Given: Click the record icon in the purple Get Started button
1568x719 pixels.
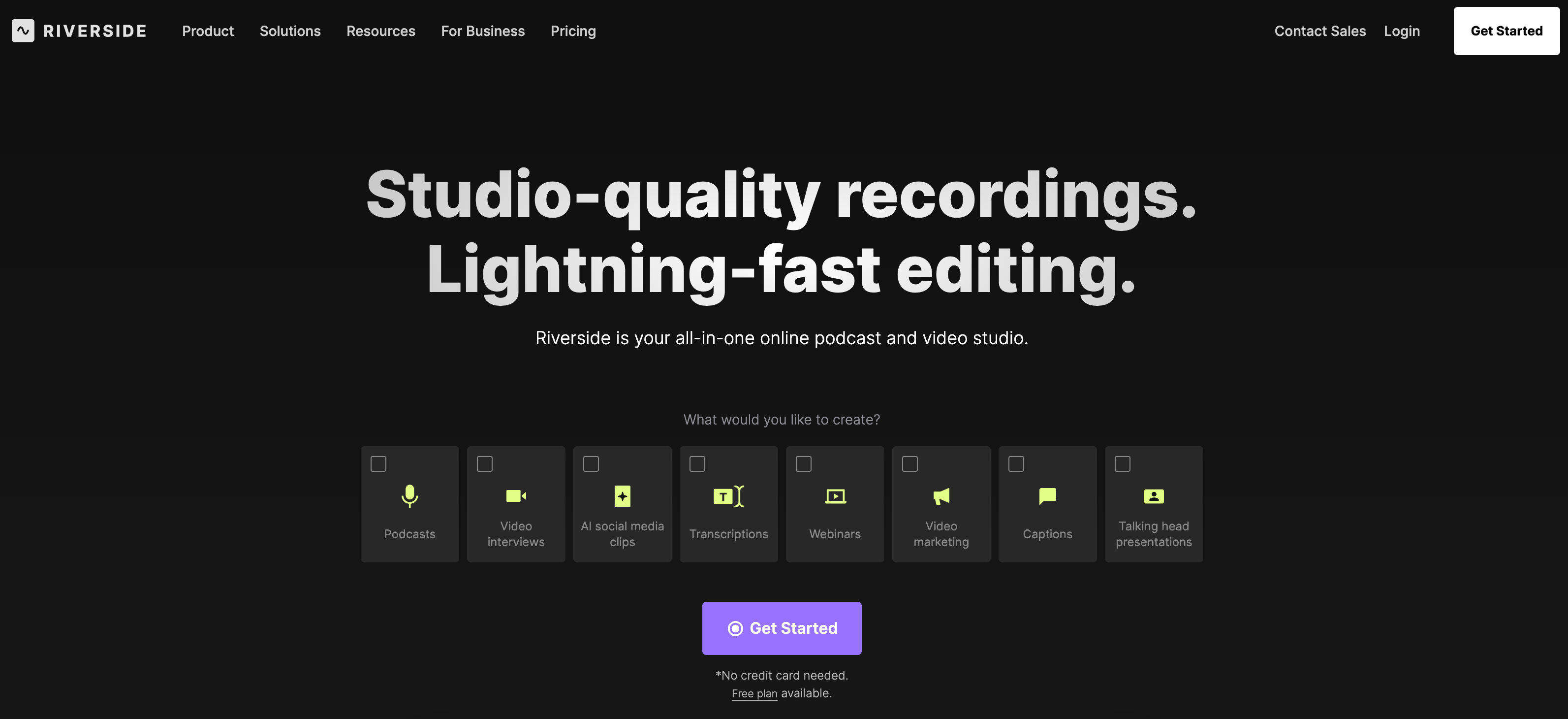Looking at the screenshot, I should 735,628.
